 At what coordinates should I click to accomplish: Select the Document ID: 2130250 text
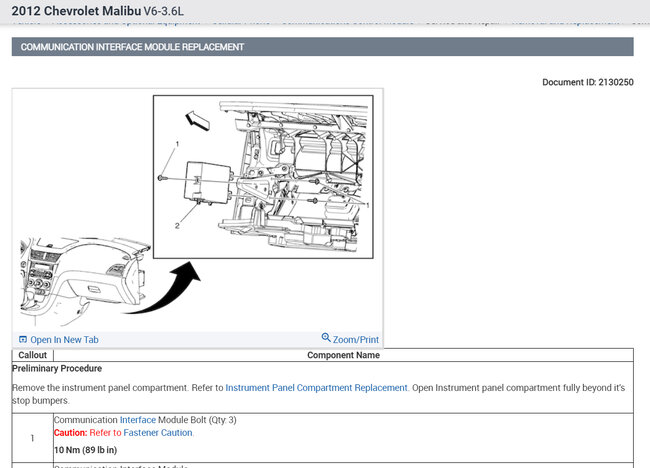point(588,82)
